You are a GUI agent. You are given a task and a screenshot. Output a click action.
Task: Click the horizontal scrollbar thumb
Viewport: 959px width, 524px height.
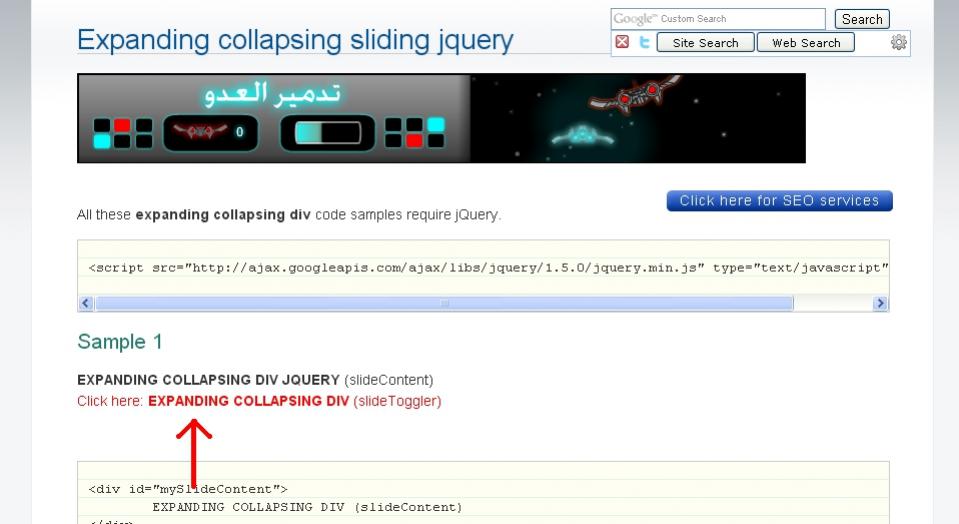[445, 303]
